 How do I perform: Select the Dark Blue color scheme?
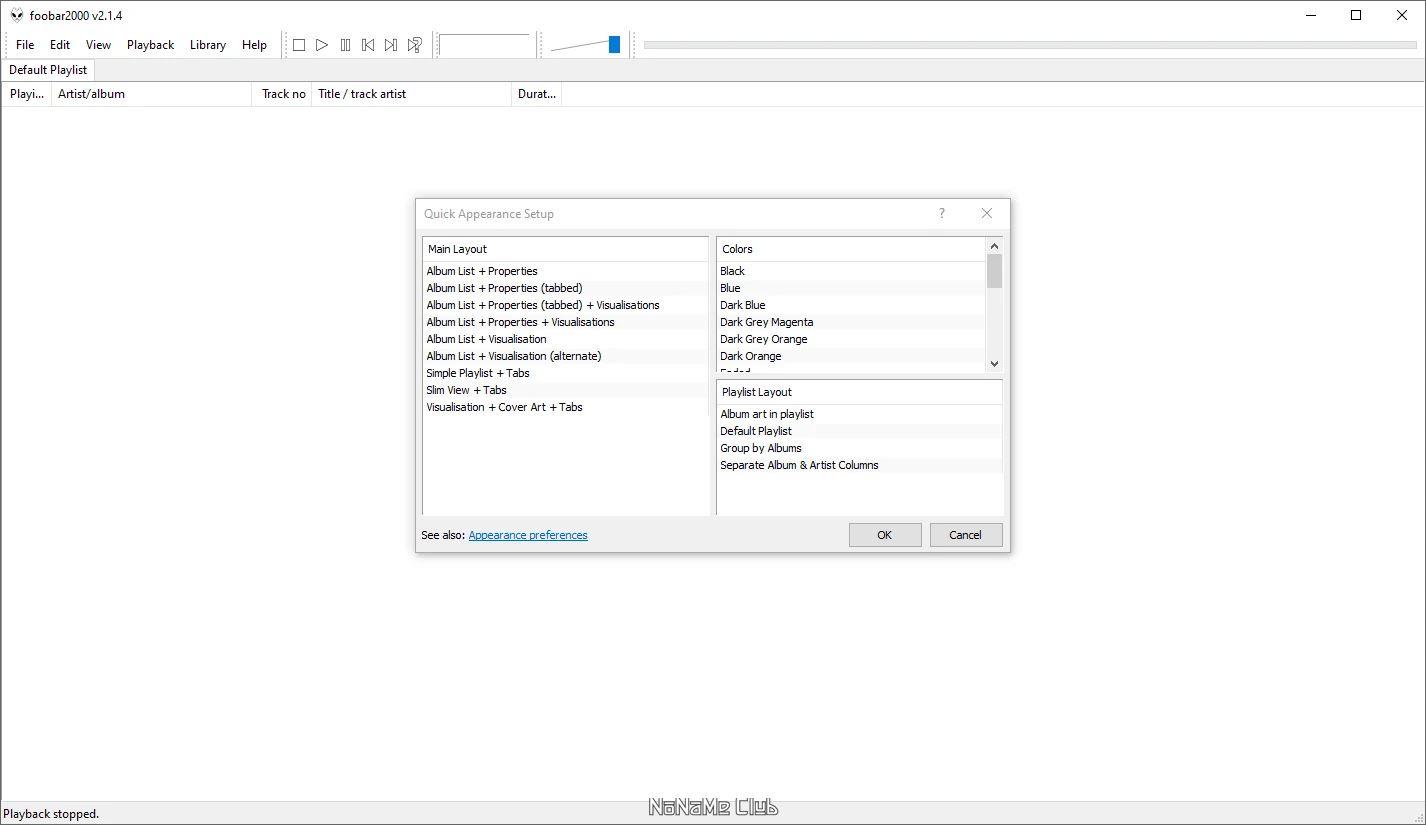pyautogui.click(x=851, y=305)
